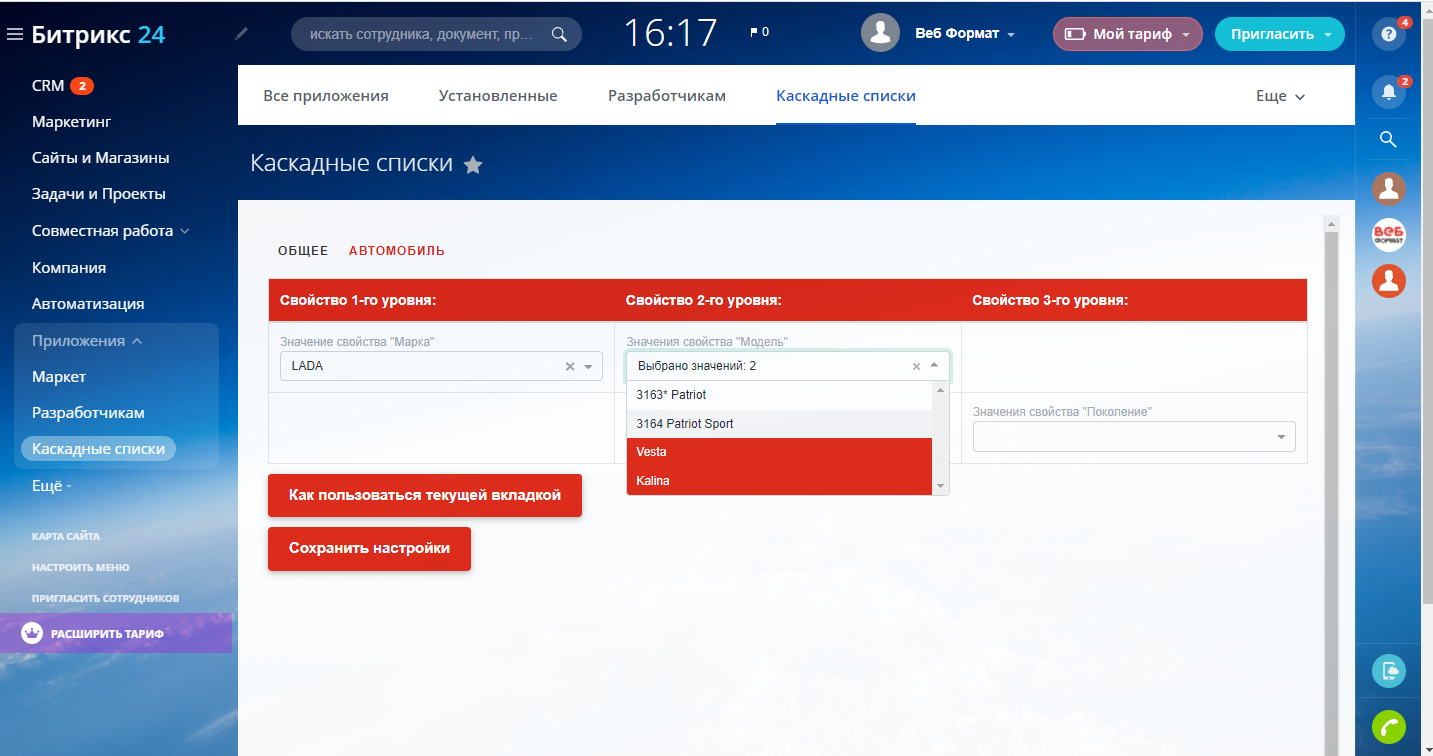Clear selected Модель values with the x icon
1433x756 pixels.
pyautogui.click(x=916, y=366)
